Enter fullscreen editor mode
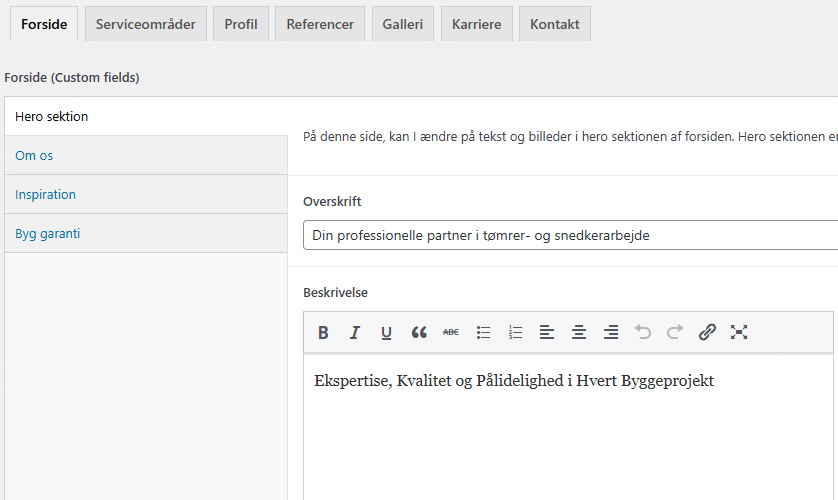Viewport: 838px width, 500px height. pos(739,333)
